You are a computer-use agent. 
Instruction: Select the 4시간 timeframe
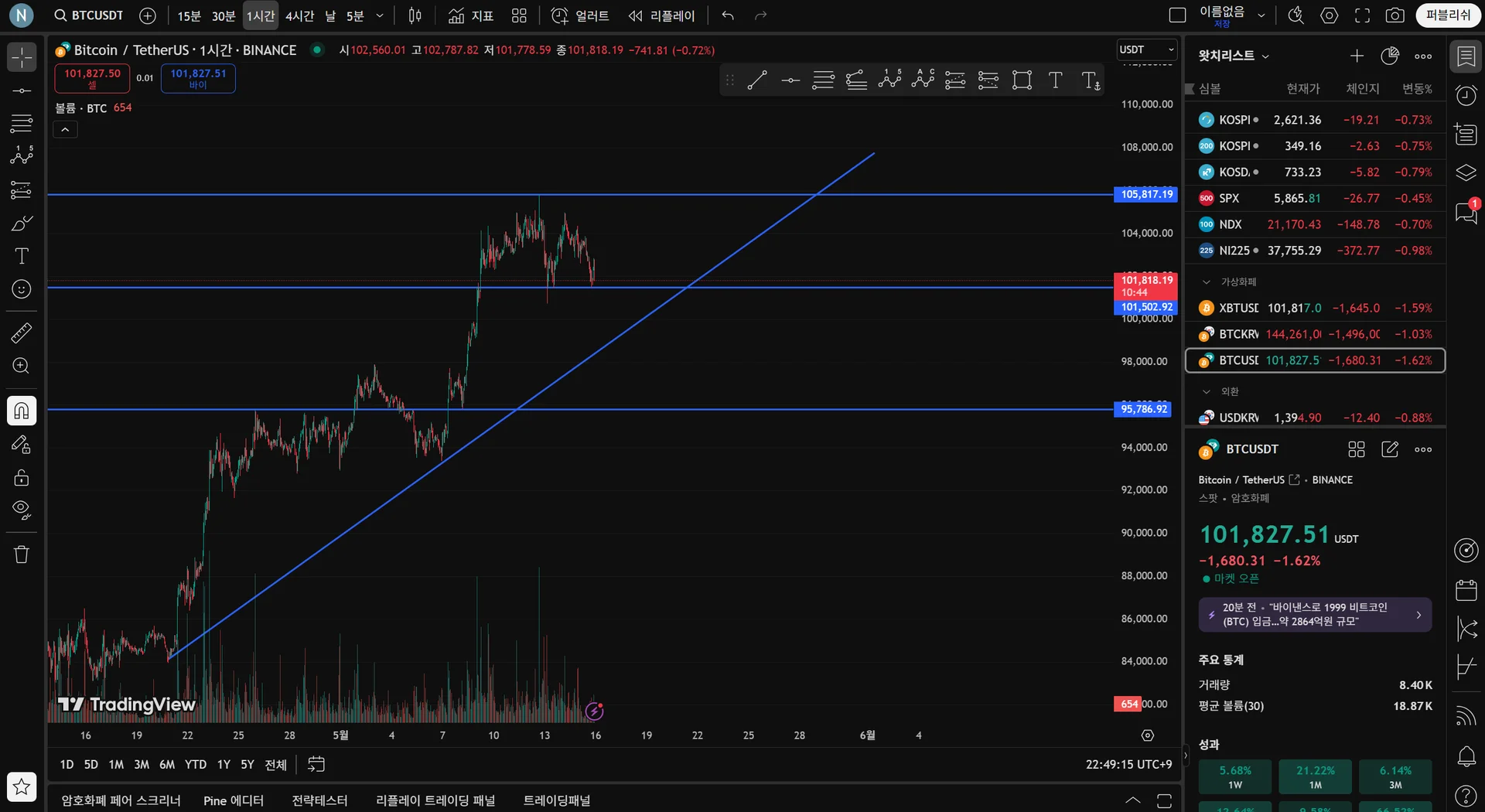(x=300, y=15)
